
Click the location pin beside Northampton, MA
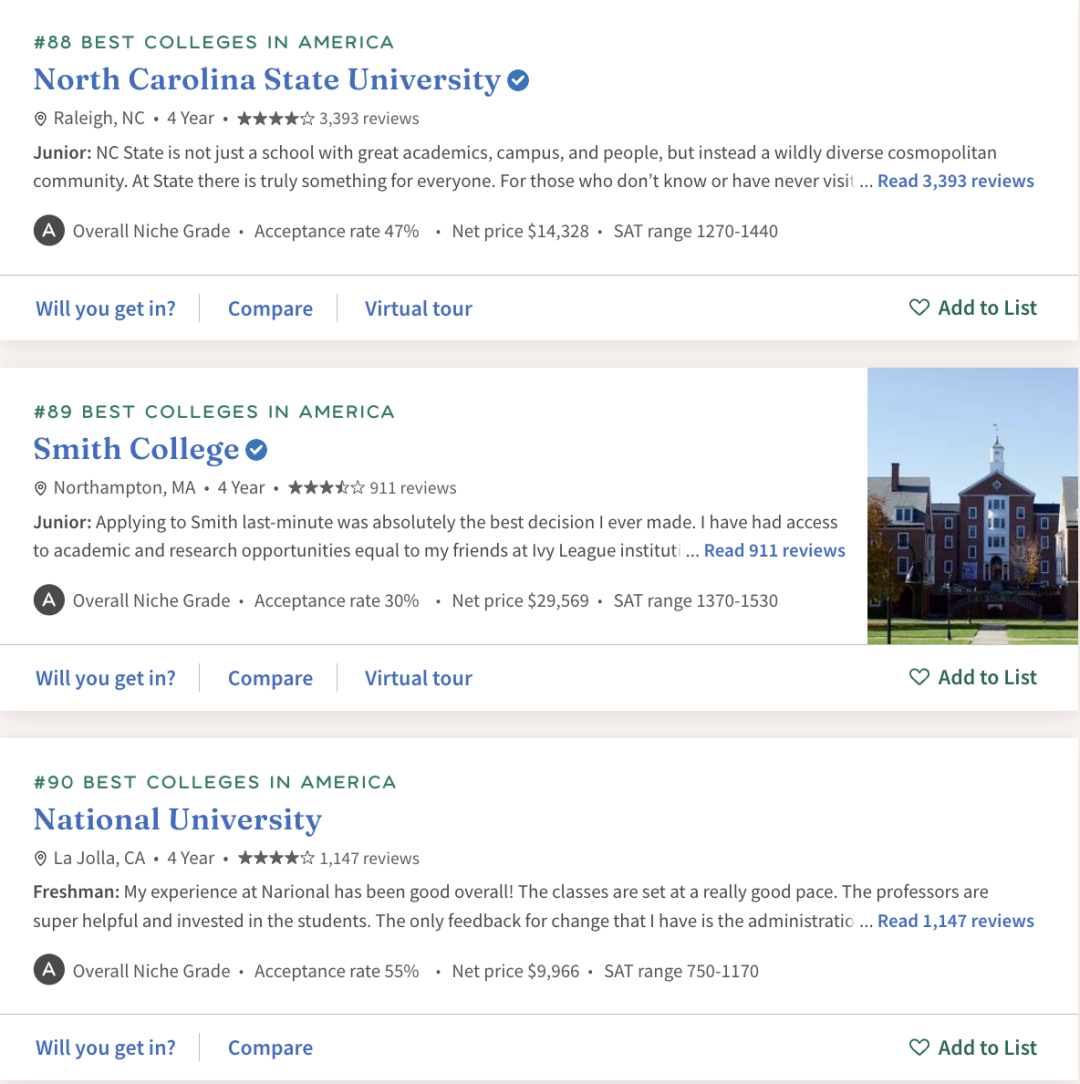point(41,489)
